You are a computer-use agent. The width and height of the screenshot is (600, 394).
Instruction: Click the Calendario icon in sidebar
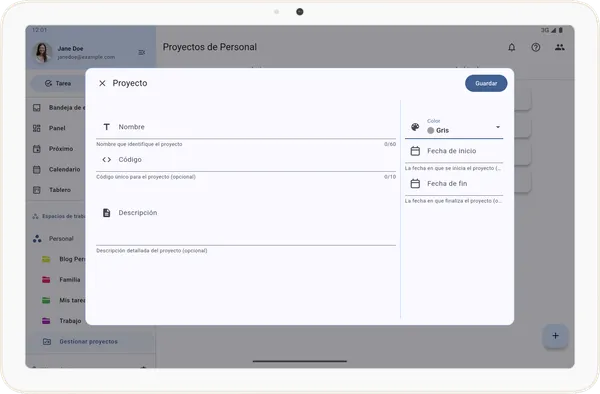click(37, 169)
